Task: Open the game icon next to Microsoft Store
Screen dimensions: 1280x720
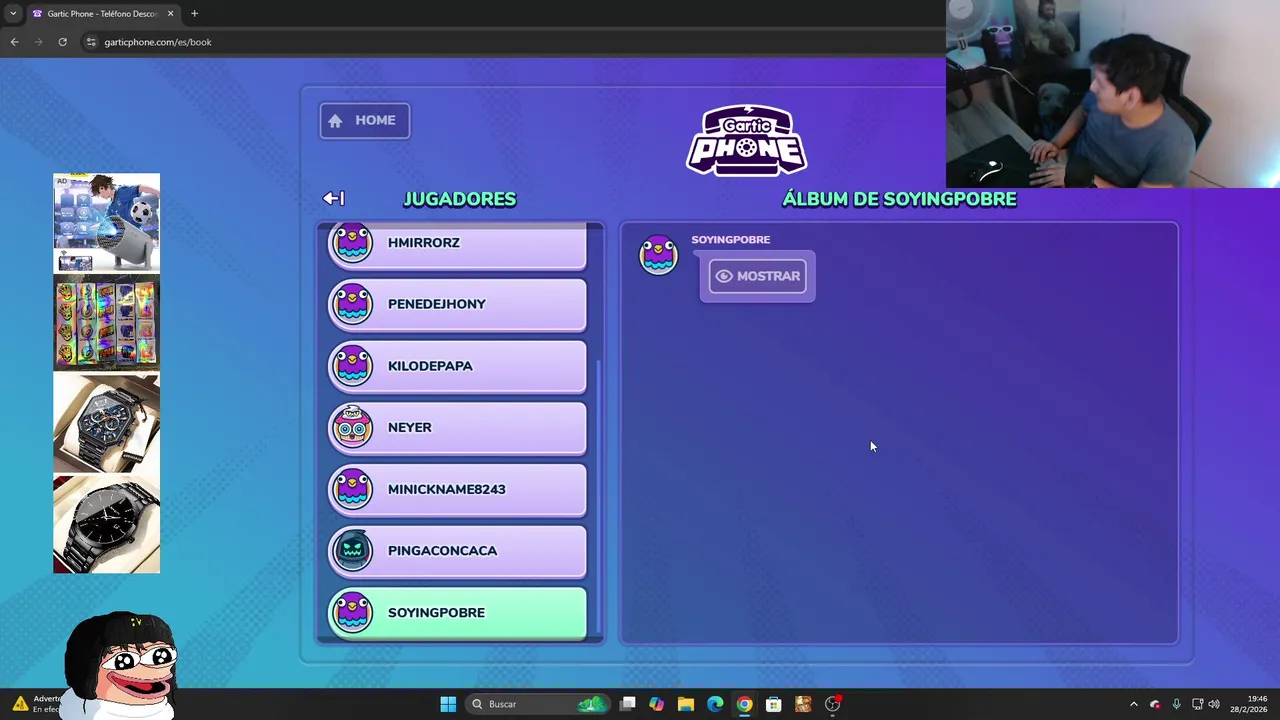Action: (x=803, y=704)
